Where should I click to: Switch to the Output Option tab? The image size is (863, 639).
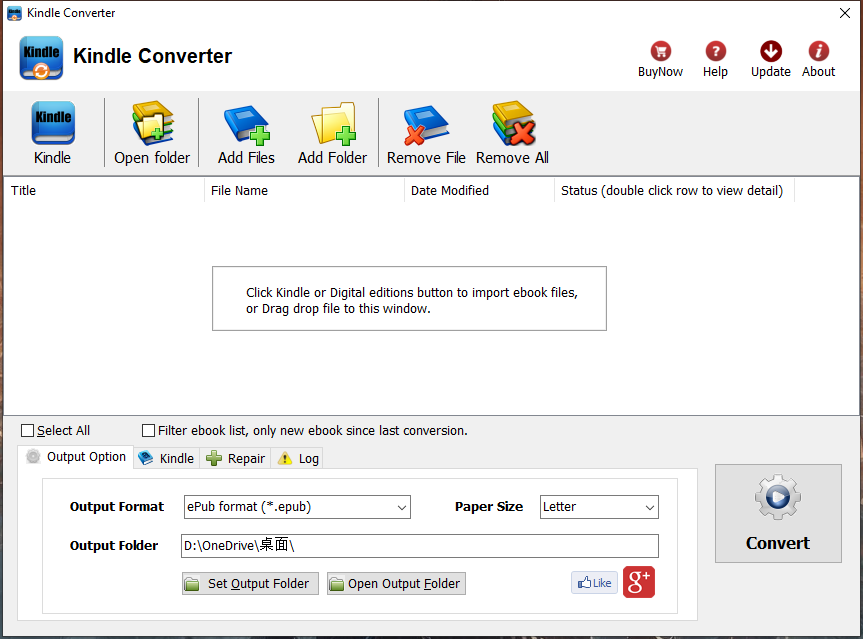coord(77,457)
